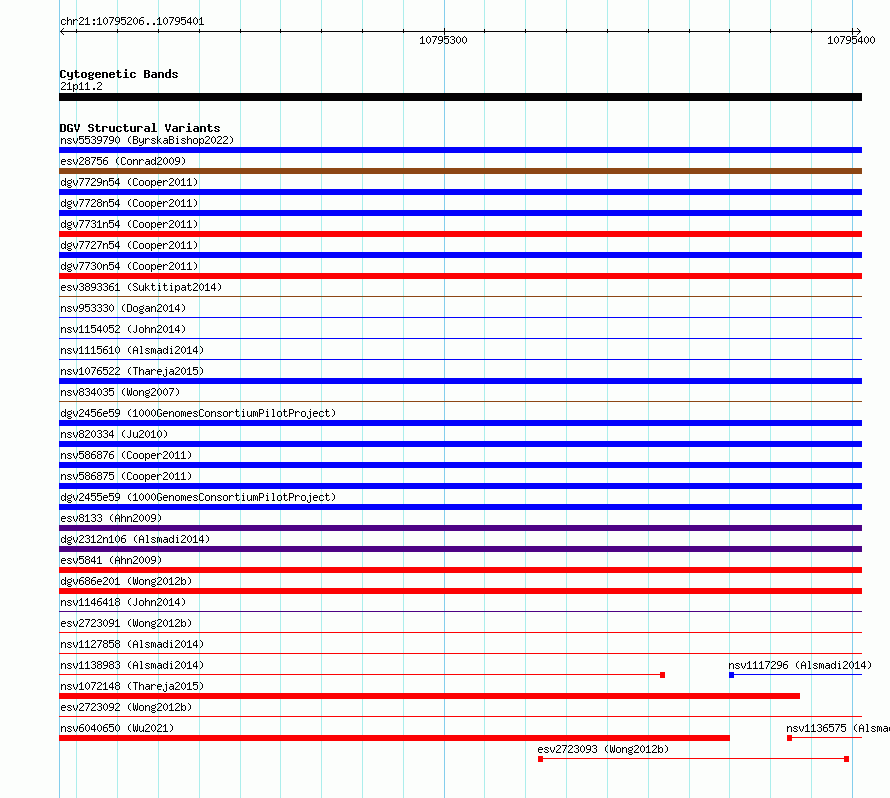Click the DGV Structural Variants track title
Viewport: 890px width, 798px height.
(x=140, y=128)
